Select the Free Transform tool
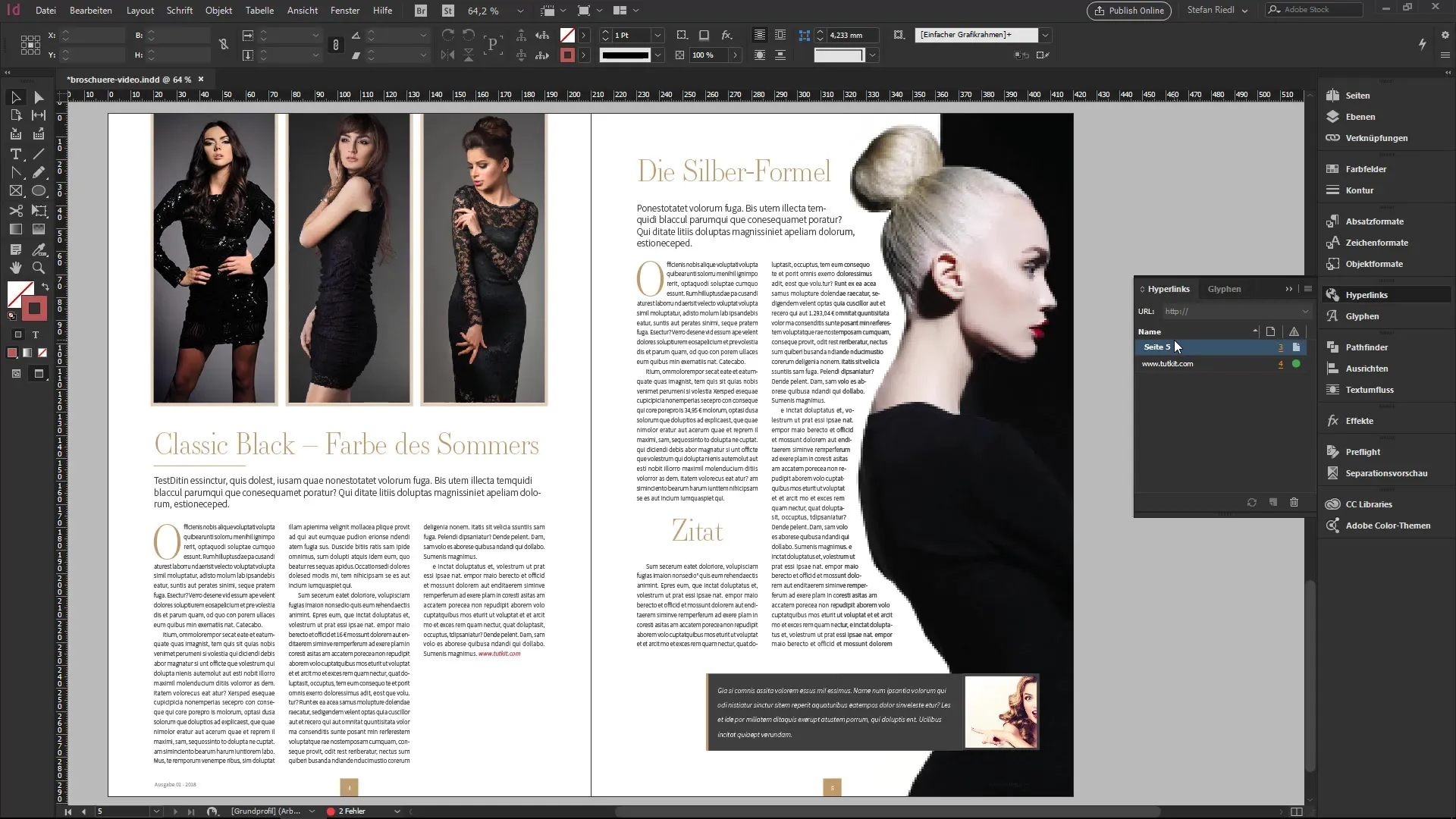1456x819 pixels. coord(39,211)
